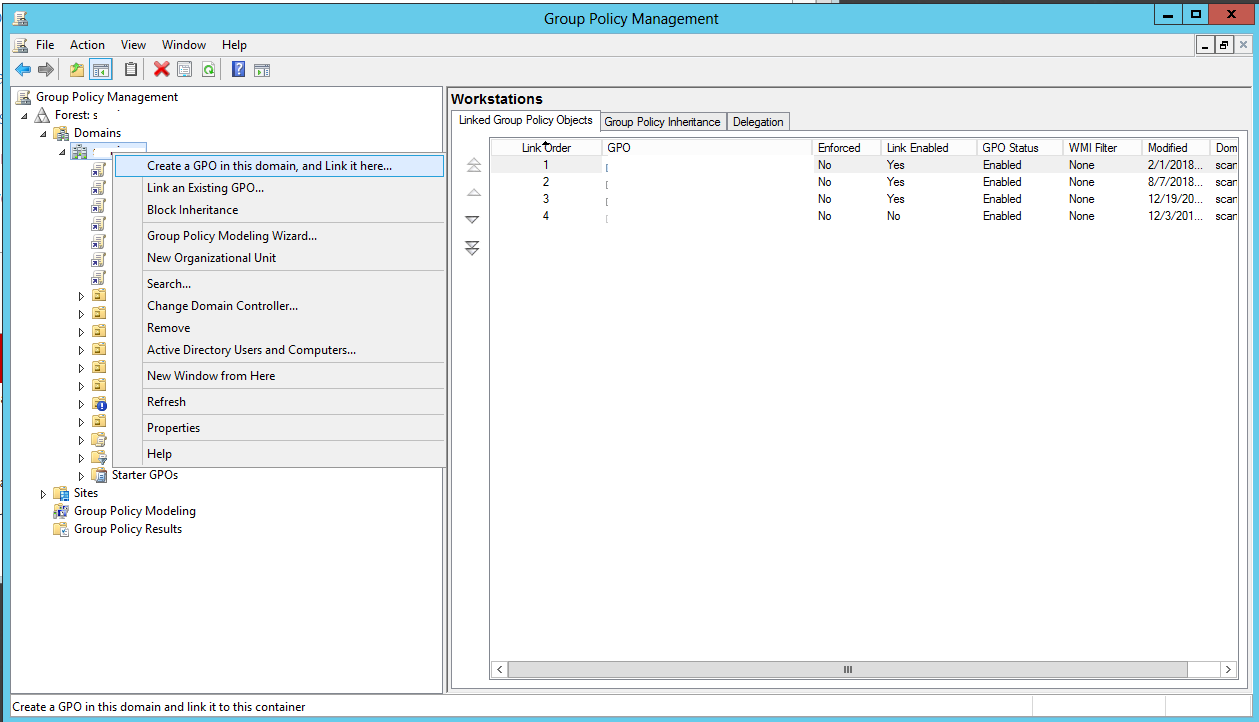Open Properties via the toolbar sheet icon
The width and height of the screenshot is (1259, 722).
coord(185,69)
